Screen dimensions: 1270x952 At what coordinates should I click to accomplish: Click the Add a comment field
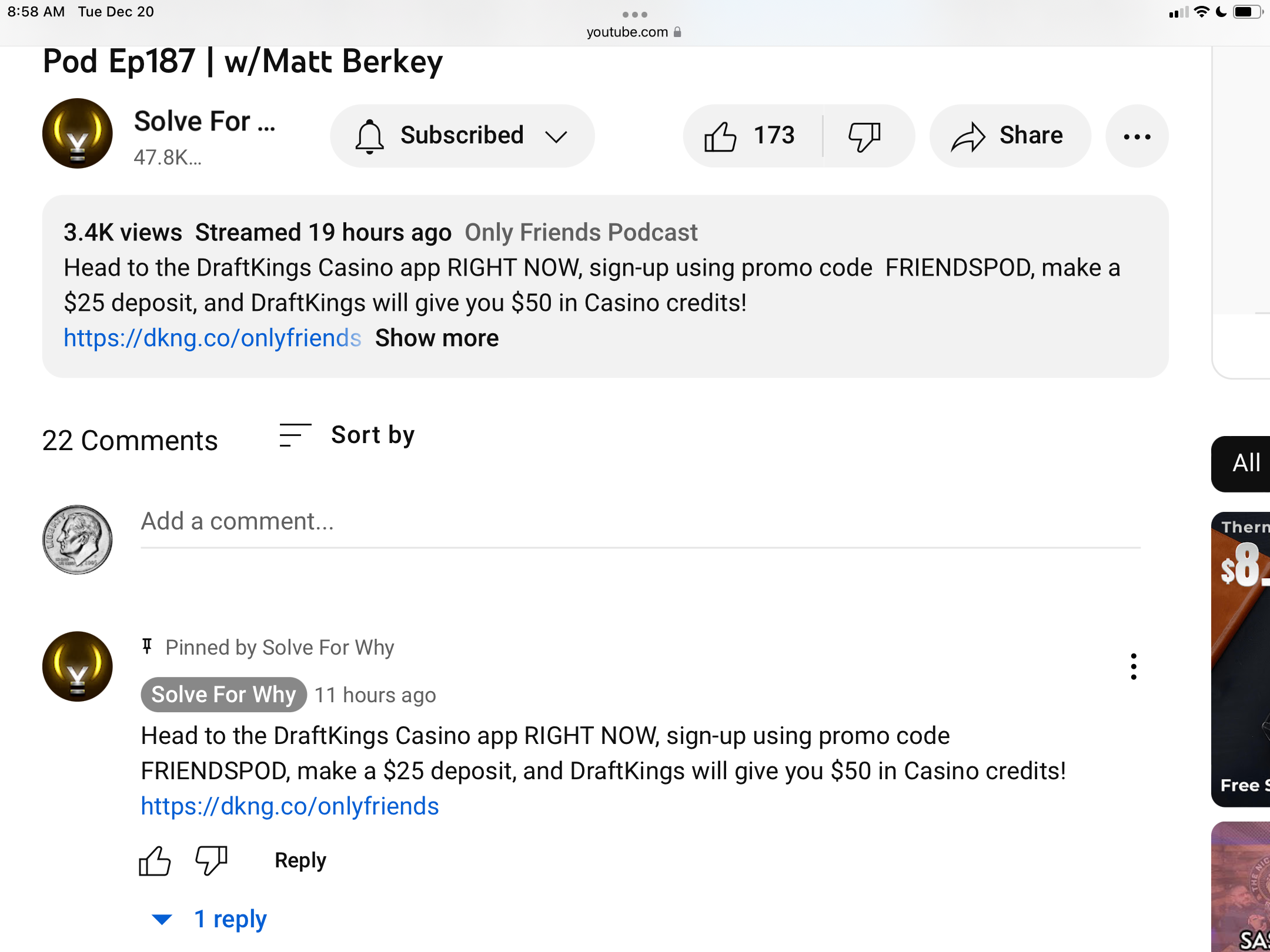click(x=640, y=522)
